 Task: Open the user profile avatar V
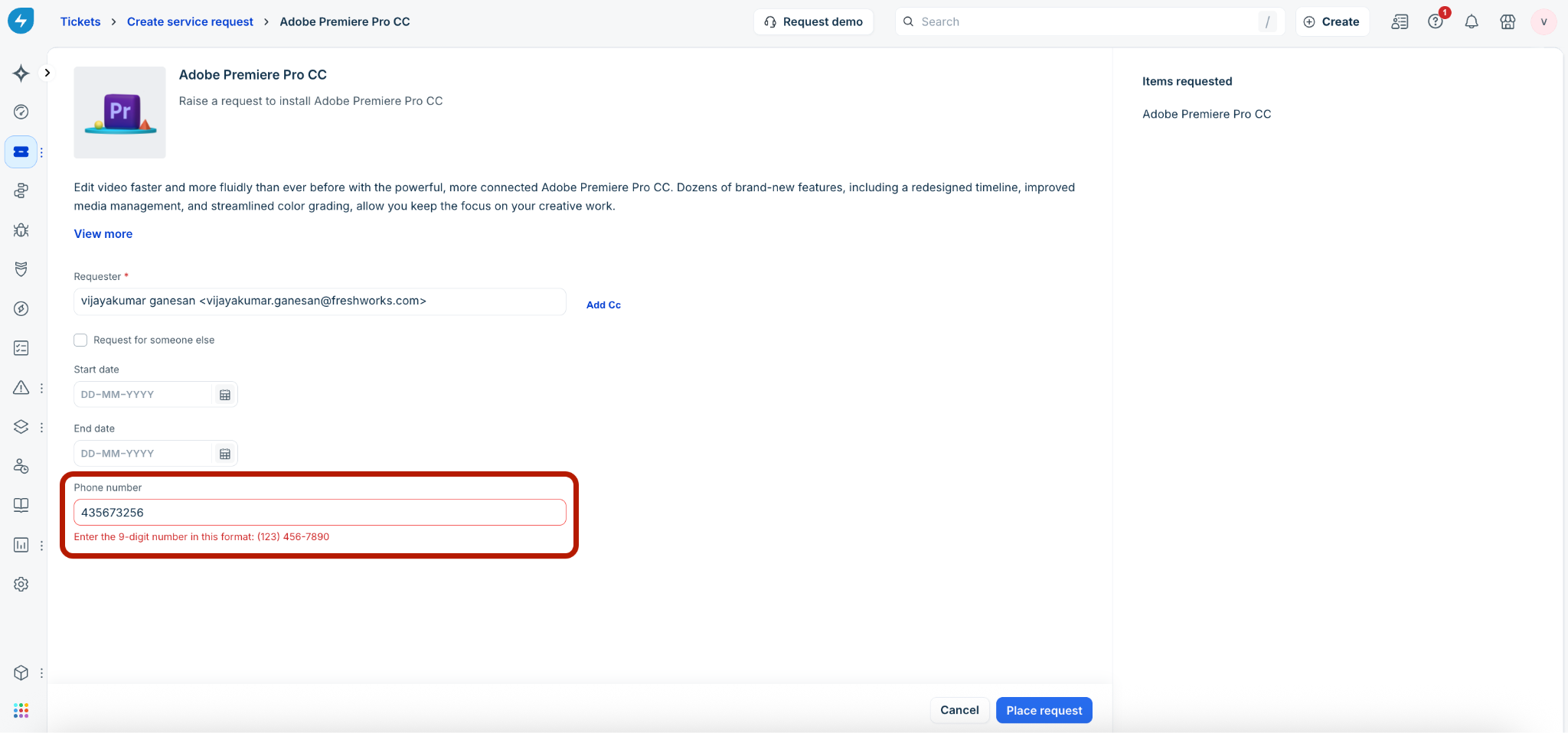tap(1543, 21)
